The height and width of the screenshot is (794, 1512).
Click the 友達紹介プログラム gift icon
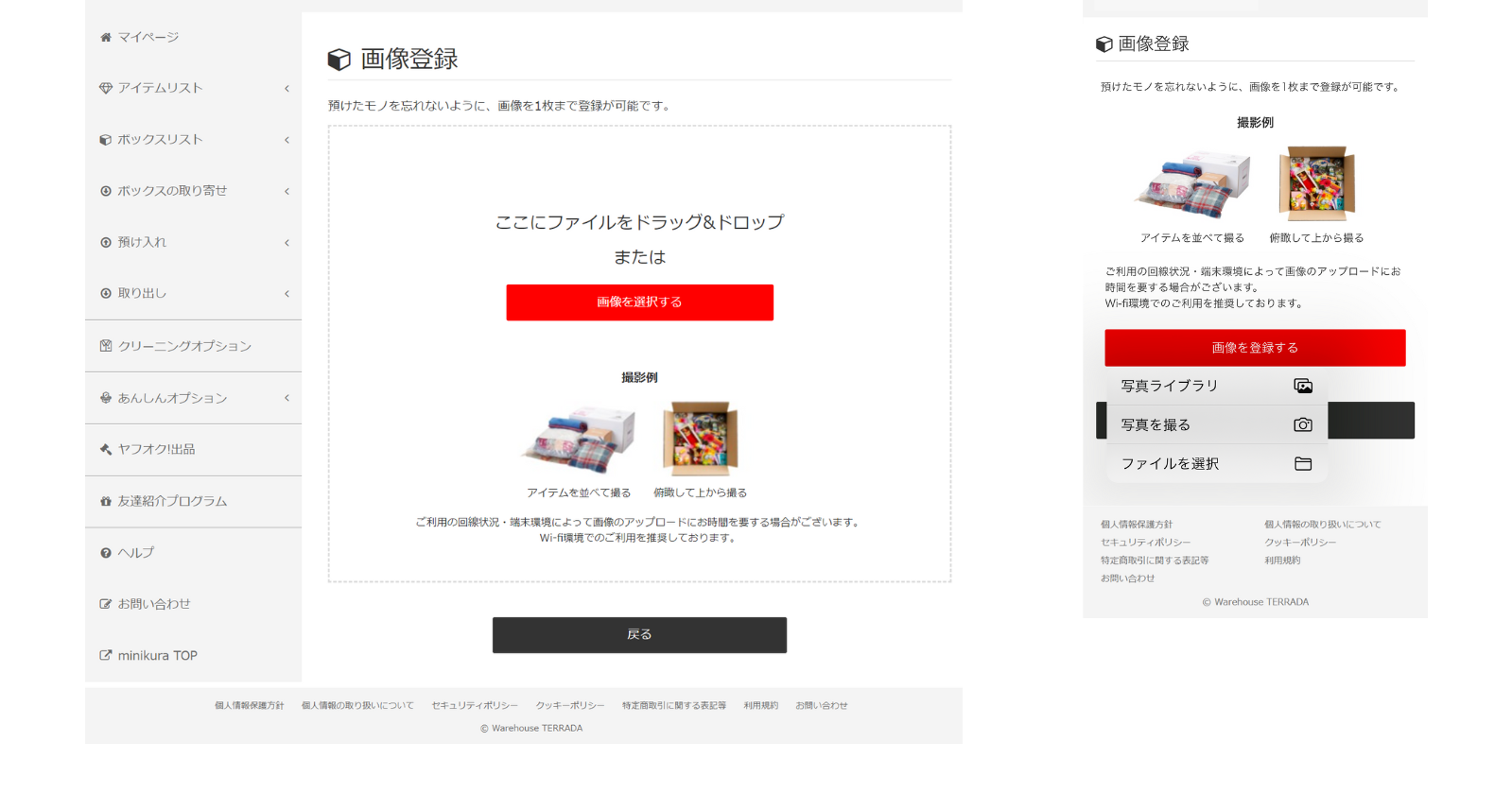click(x=106, y=501)
